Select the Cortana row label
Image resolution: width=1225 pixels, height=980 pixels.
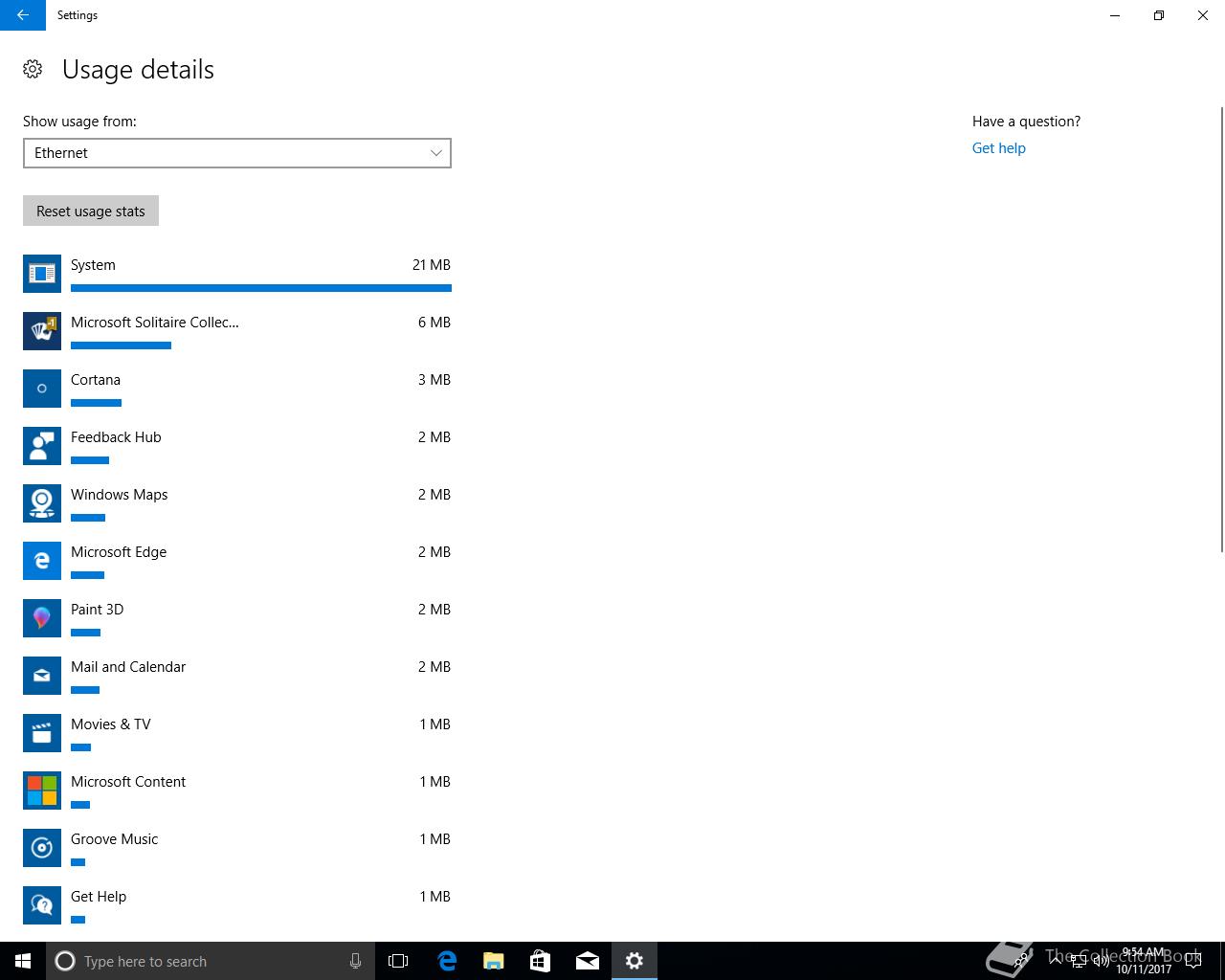click(96, 380)
